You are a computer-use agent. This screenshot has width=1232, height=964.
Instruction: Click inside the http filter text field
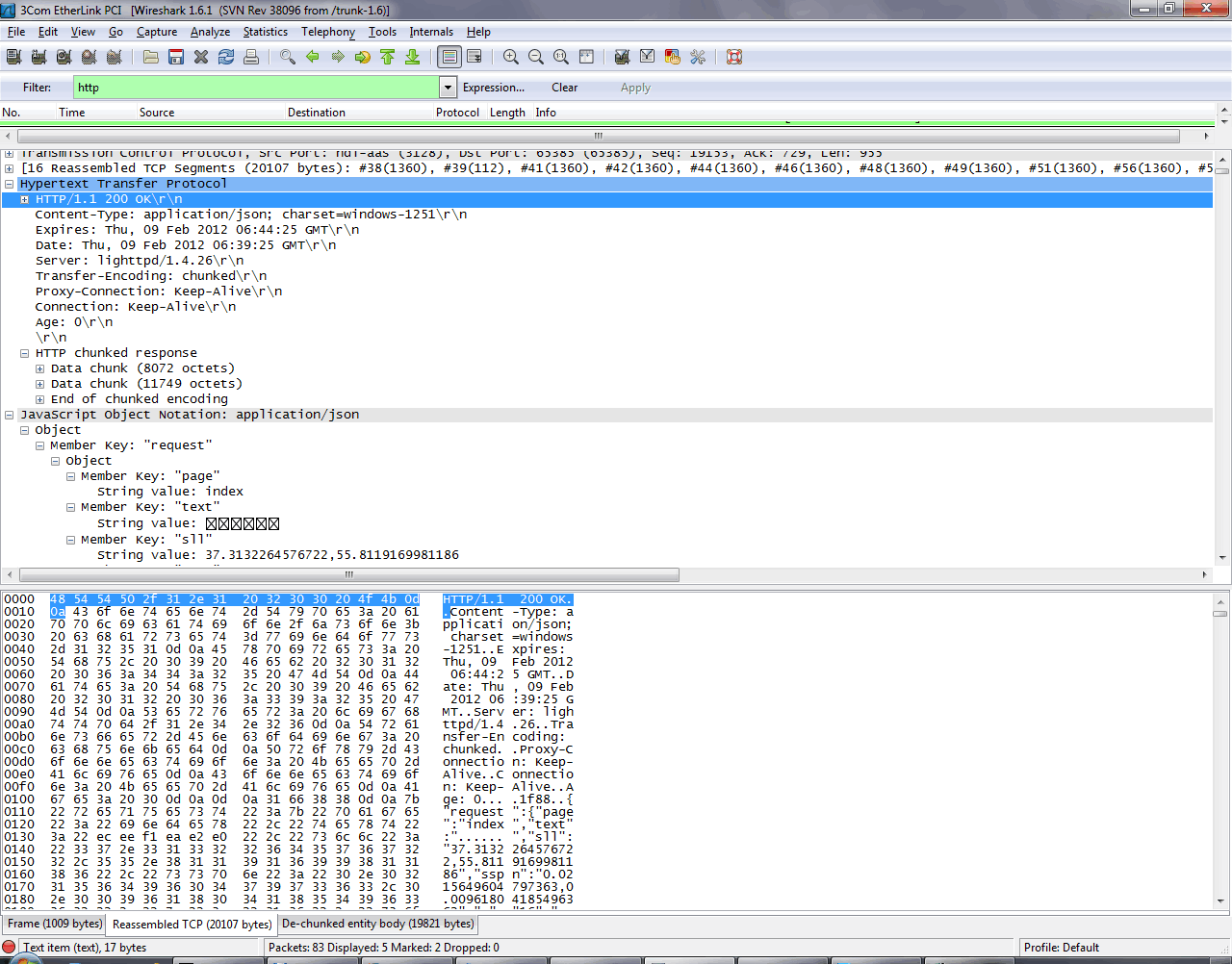(x=256, y=88)
